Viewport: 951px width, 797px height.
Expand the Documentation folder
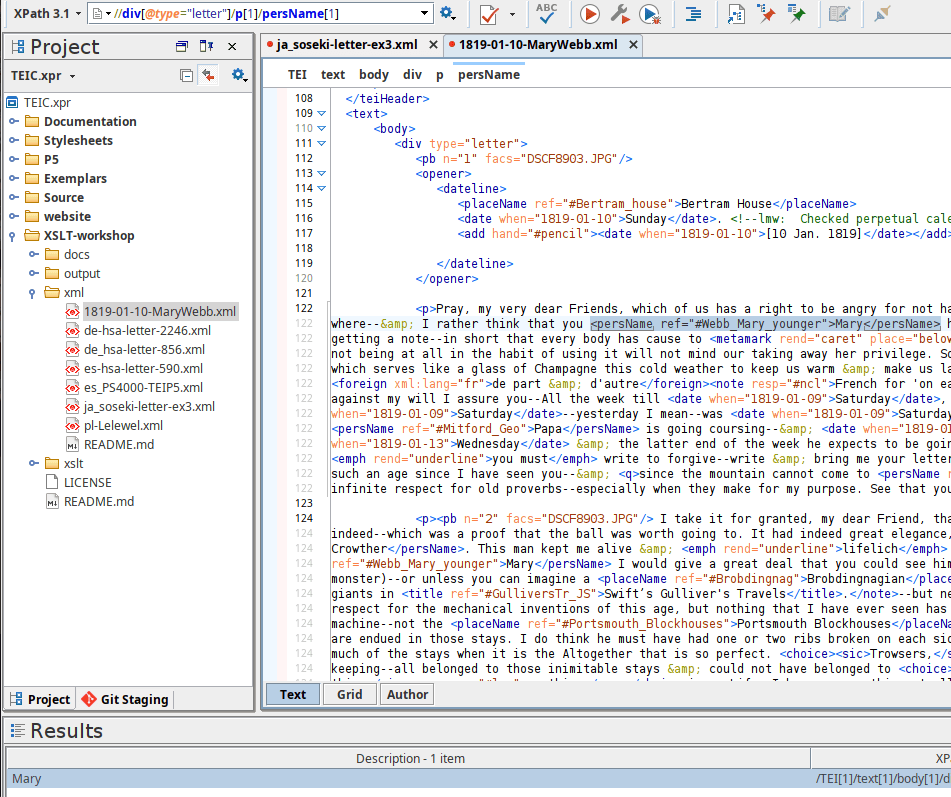point(13,121)
